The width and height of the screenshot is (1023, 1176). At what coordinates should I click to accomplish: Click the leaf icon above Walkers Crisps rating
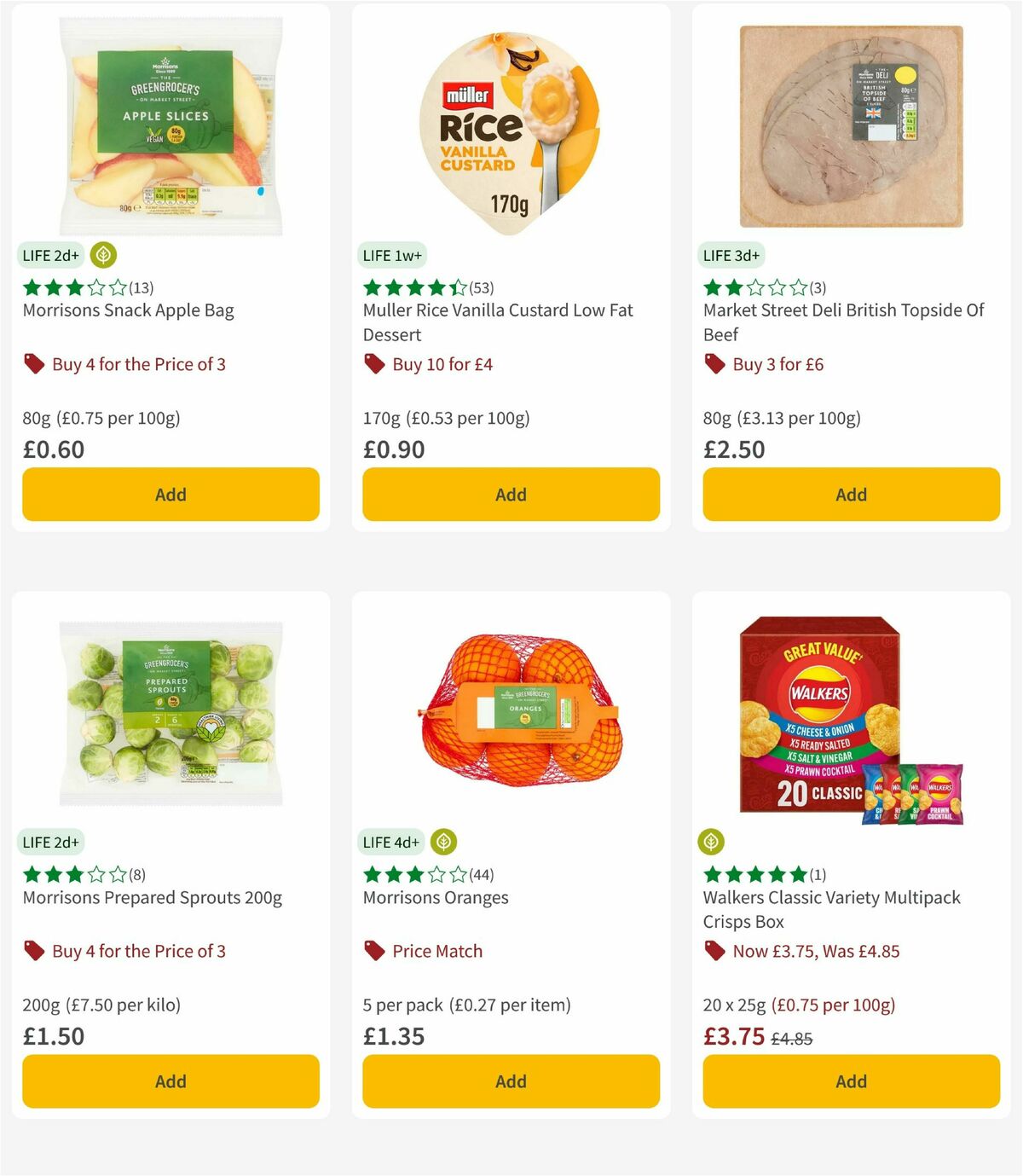pyautogui.click(x=713, y=842)
